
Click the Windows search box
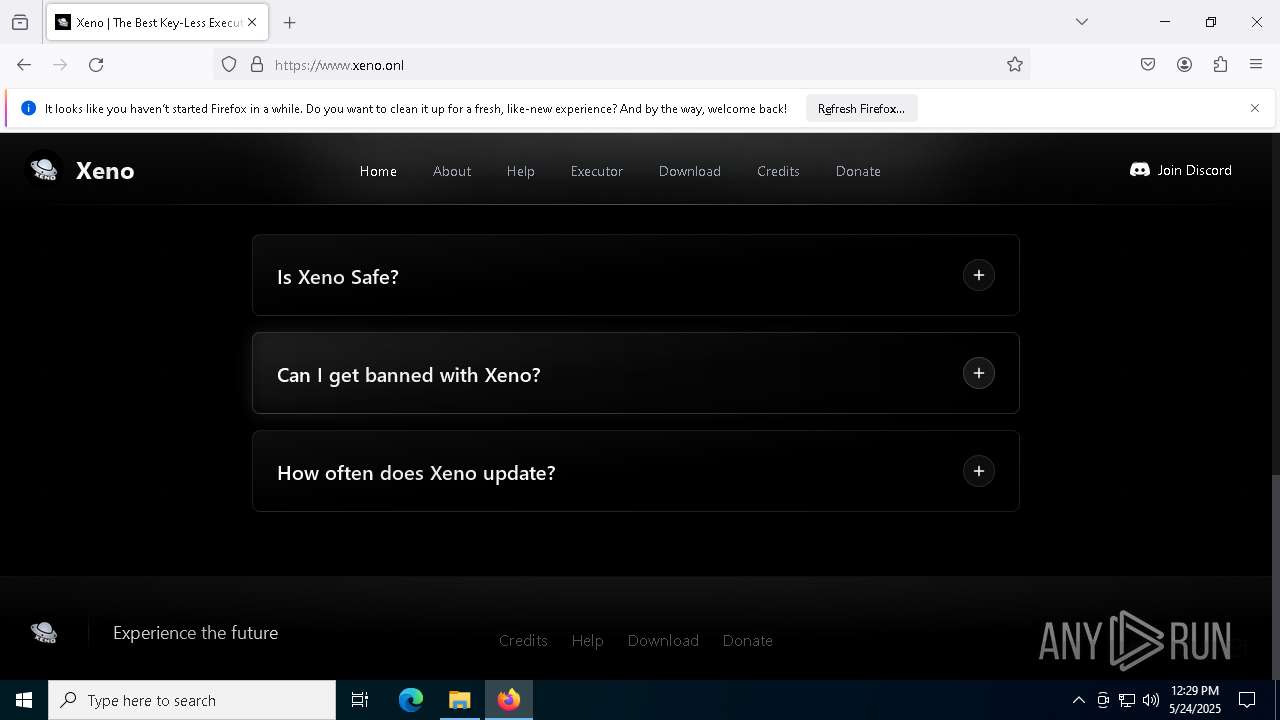(192, 700)
